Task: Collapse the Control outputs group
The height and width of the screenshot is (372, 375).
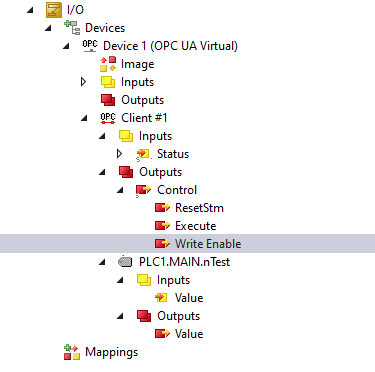Action: [x=120, y=190]
